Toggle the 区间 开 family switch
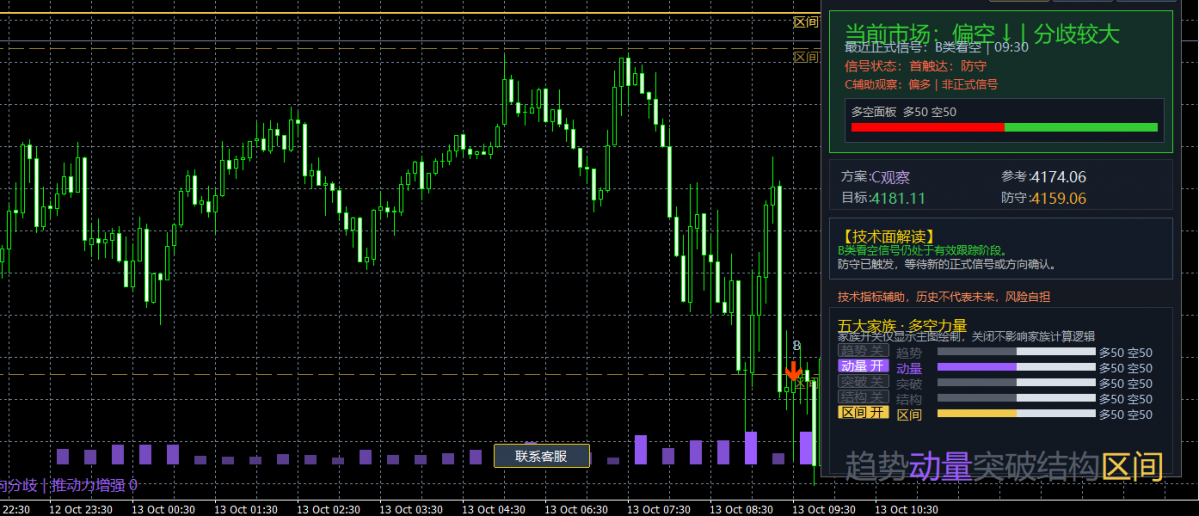 tap(863, 413)
